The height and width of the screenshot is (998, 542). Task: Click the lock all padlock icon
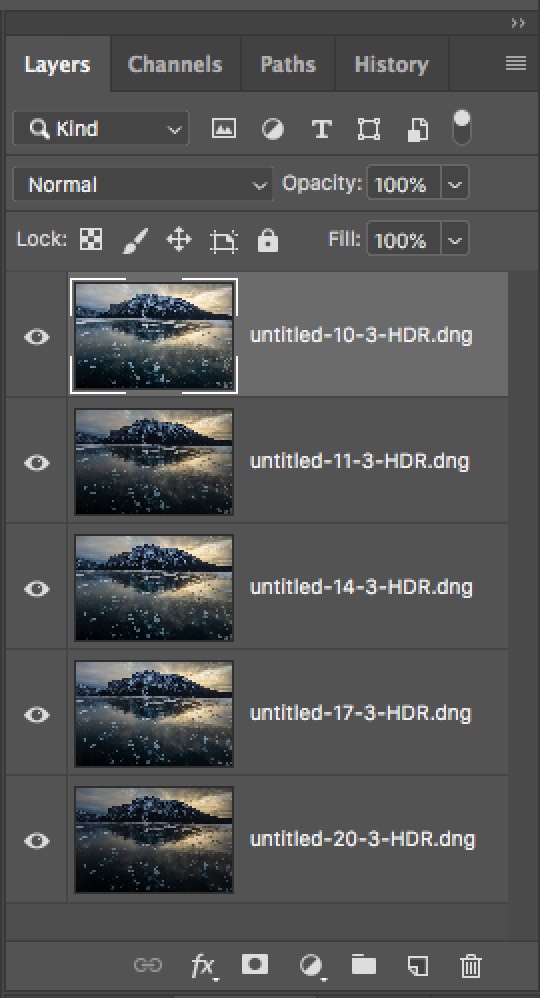(268, 241)
